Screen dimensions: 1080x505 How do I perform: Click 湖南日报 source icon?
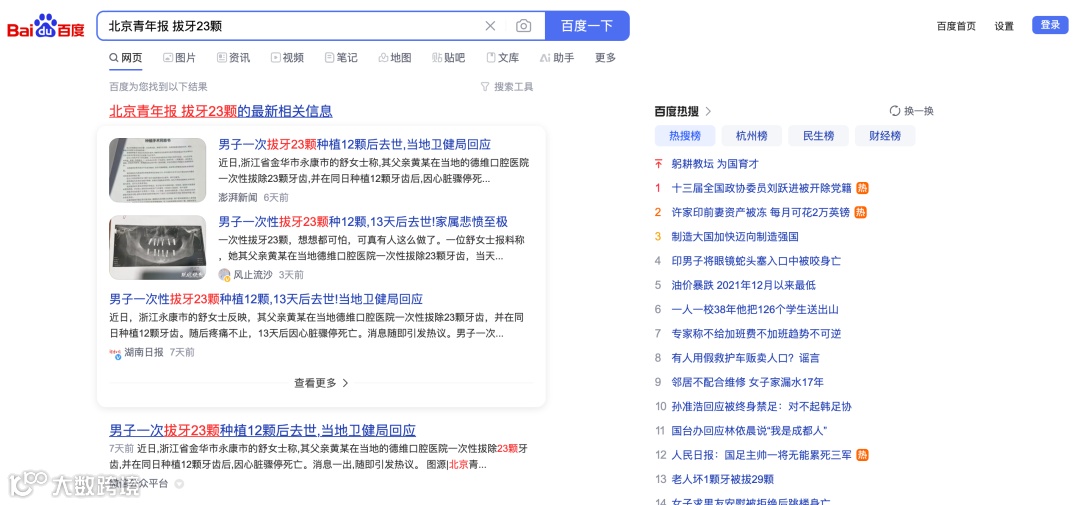pos(116,353)
